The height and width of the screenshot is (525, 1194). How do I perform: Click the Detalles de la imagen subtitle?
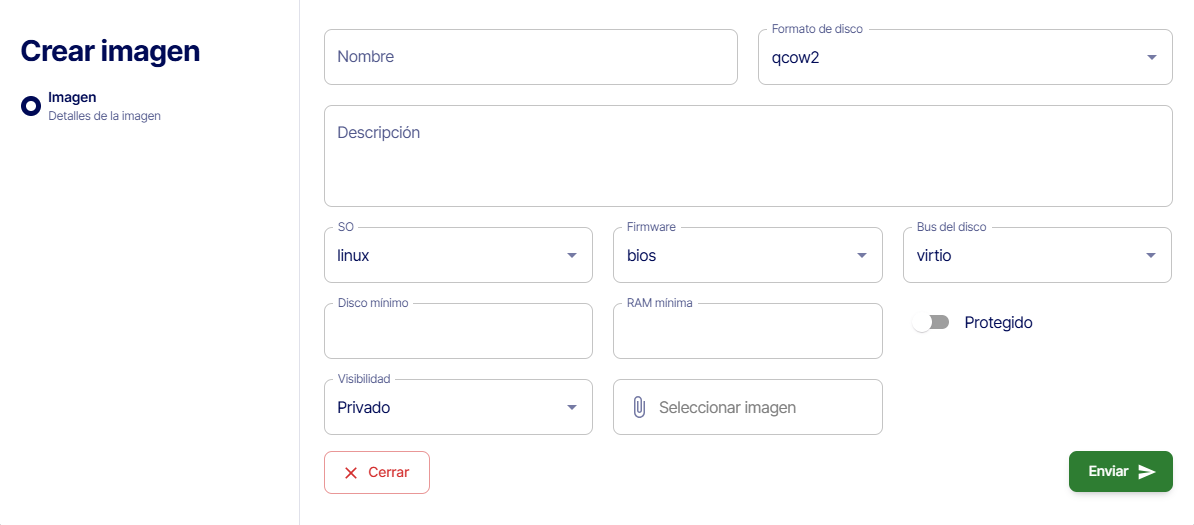[105, 116]
